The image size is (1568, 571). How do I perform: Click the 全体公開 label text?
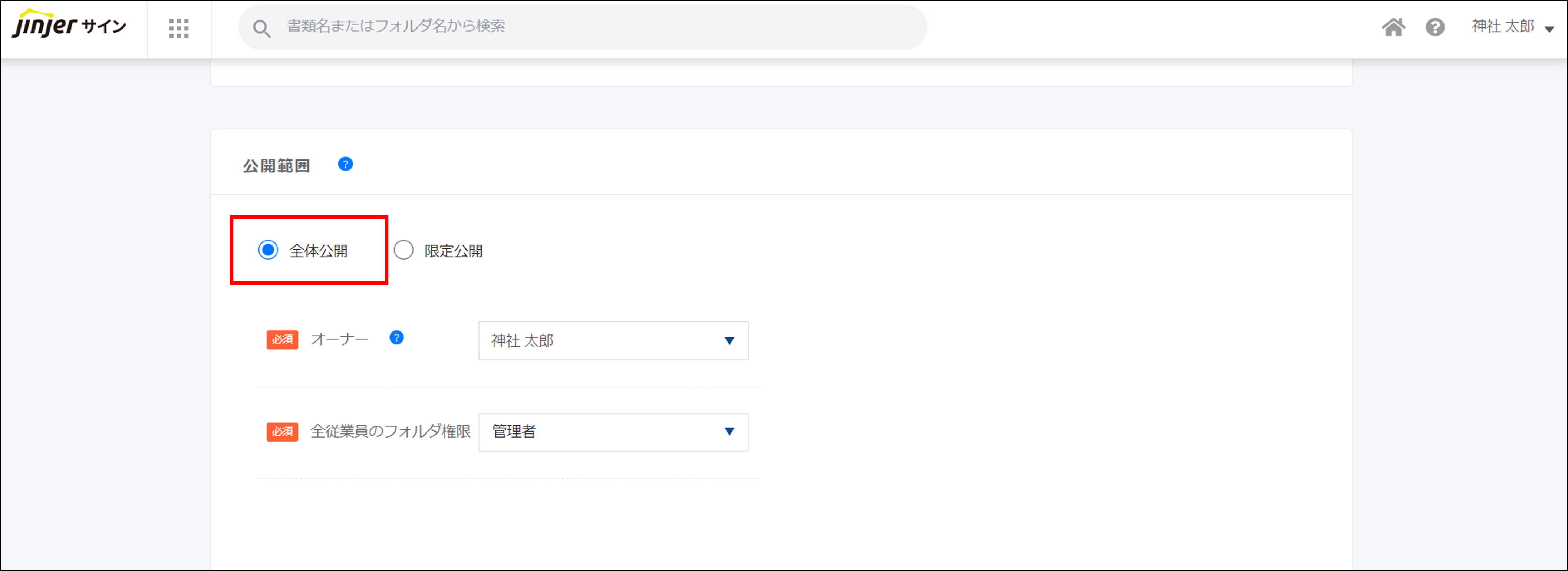point(318,251)
